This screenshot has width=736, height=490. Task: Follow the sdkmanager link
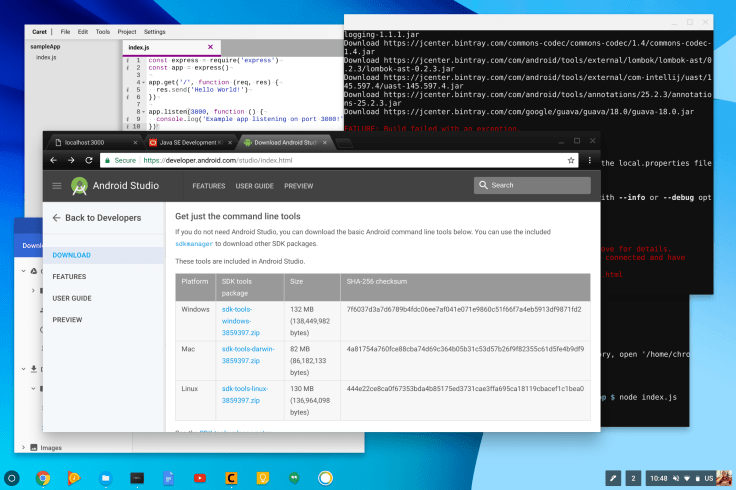pos(194,244)
